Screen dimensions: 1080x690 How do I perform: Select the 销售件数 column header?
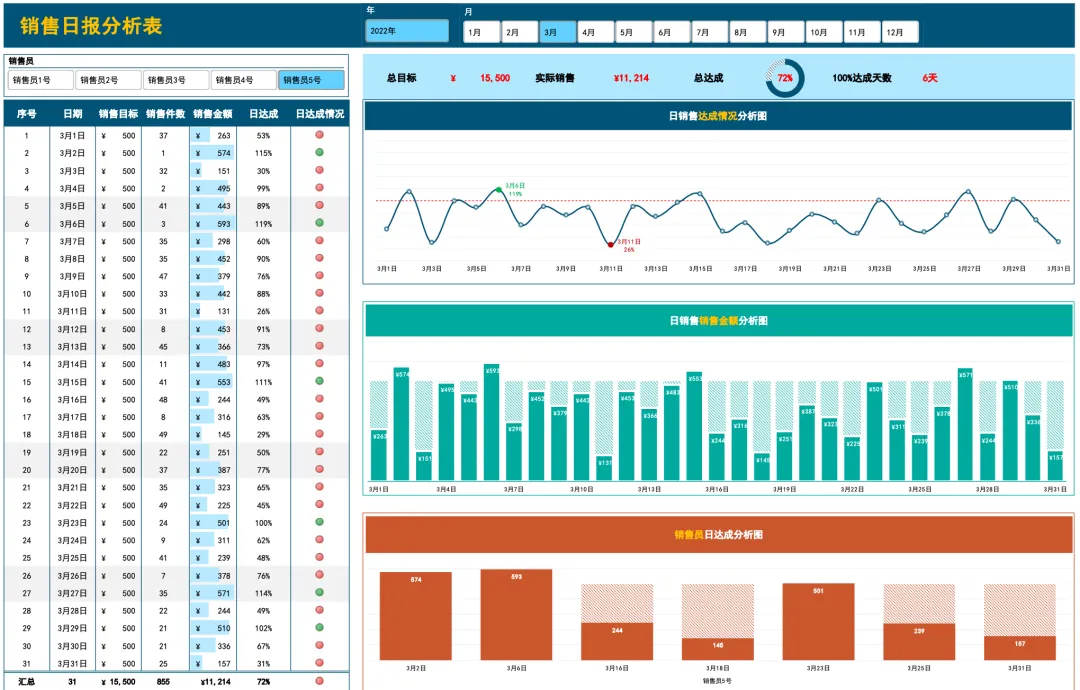click(x=165, y=114)
